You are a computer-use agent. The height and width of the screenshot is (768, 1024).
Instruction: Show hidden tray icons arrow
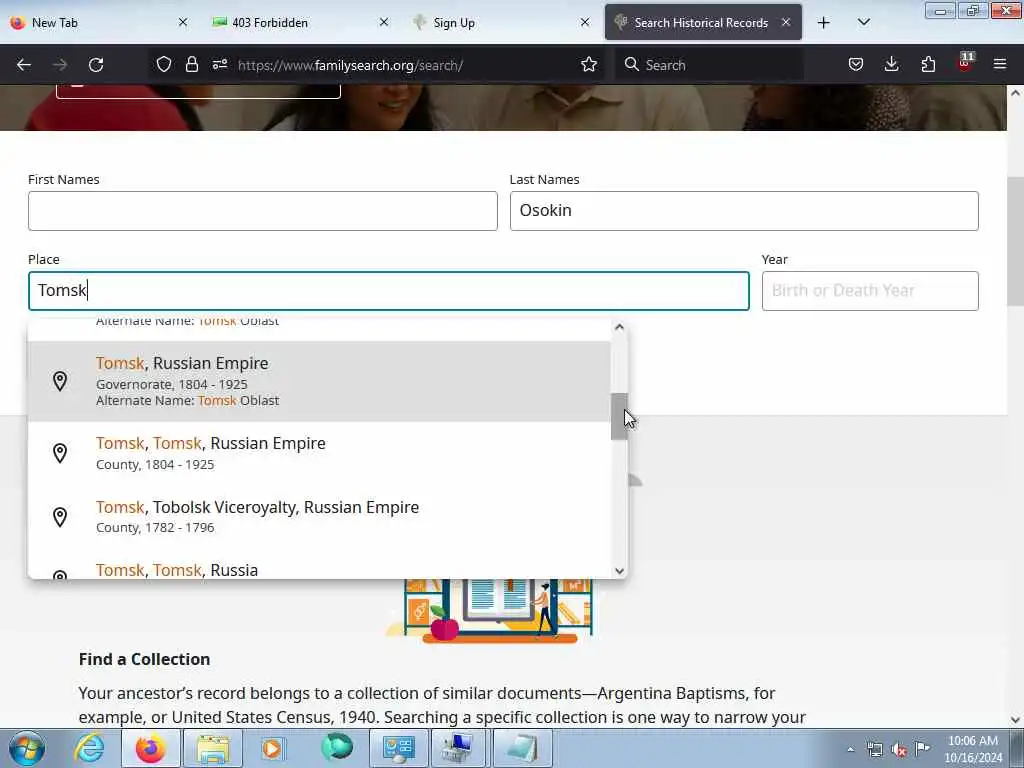click(x=850, y=749)
